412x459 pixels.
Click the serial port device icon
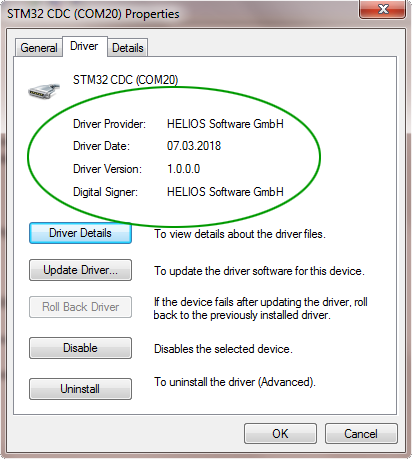pyautogui.click(x=44, y=91)
